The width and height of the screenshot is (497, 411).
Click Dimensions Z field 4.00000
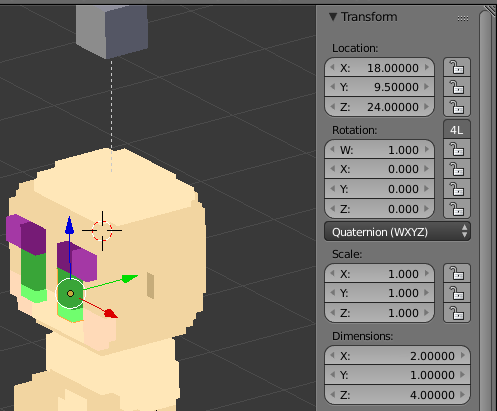pos(397,395)
